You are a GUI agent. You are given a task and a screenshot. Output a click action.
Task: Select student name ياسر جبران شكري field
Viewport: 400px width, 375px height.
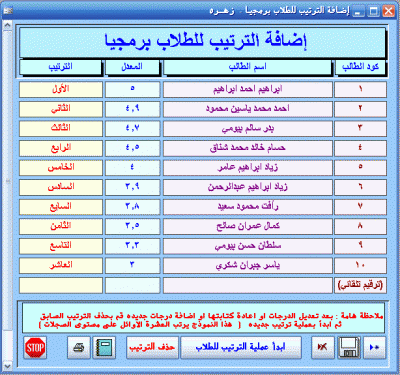pyautogui.click(x=248, y=266)
